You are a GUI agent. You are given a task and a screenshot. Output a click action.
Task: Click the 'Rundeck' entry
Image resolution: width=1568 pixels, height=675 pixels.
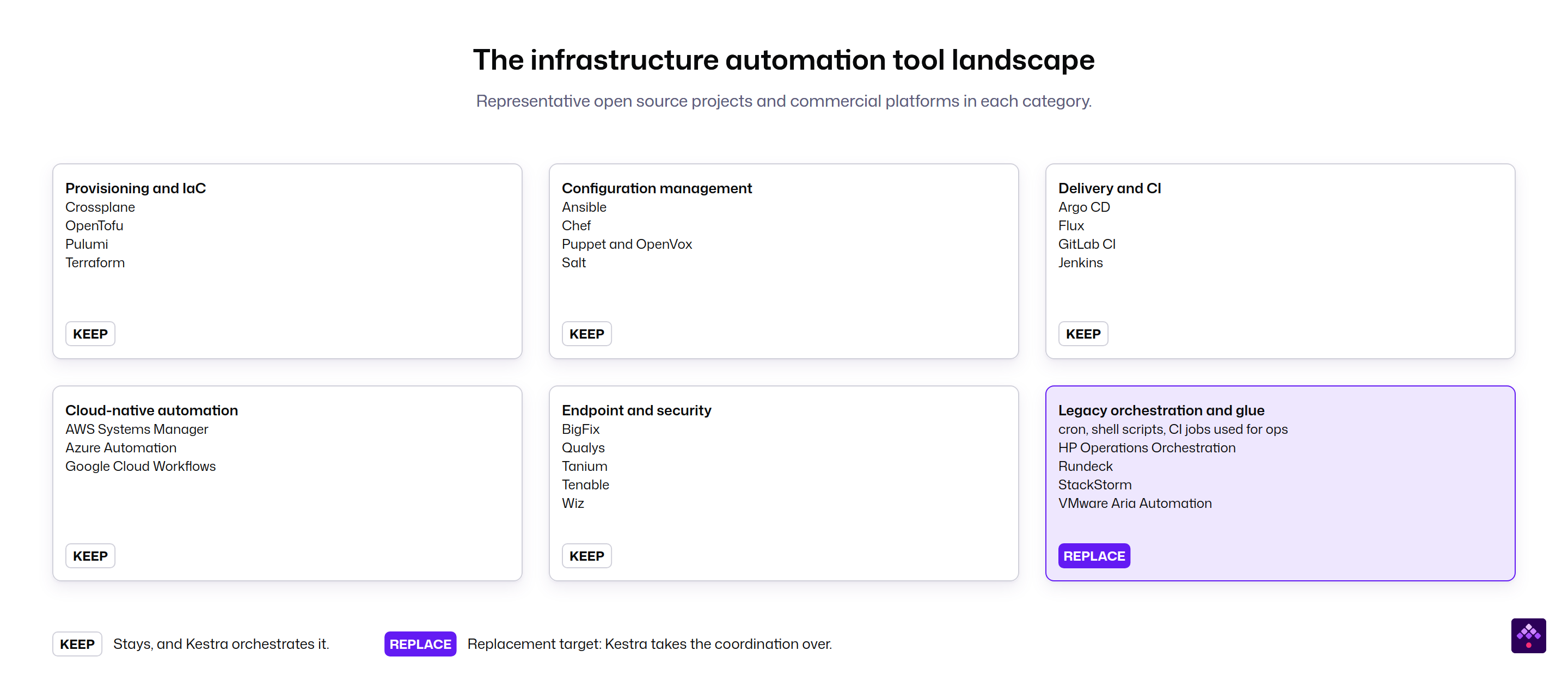pyautogui.click(x=1085, y=467)
